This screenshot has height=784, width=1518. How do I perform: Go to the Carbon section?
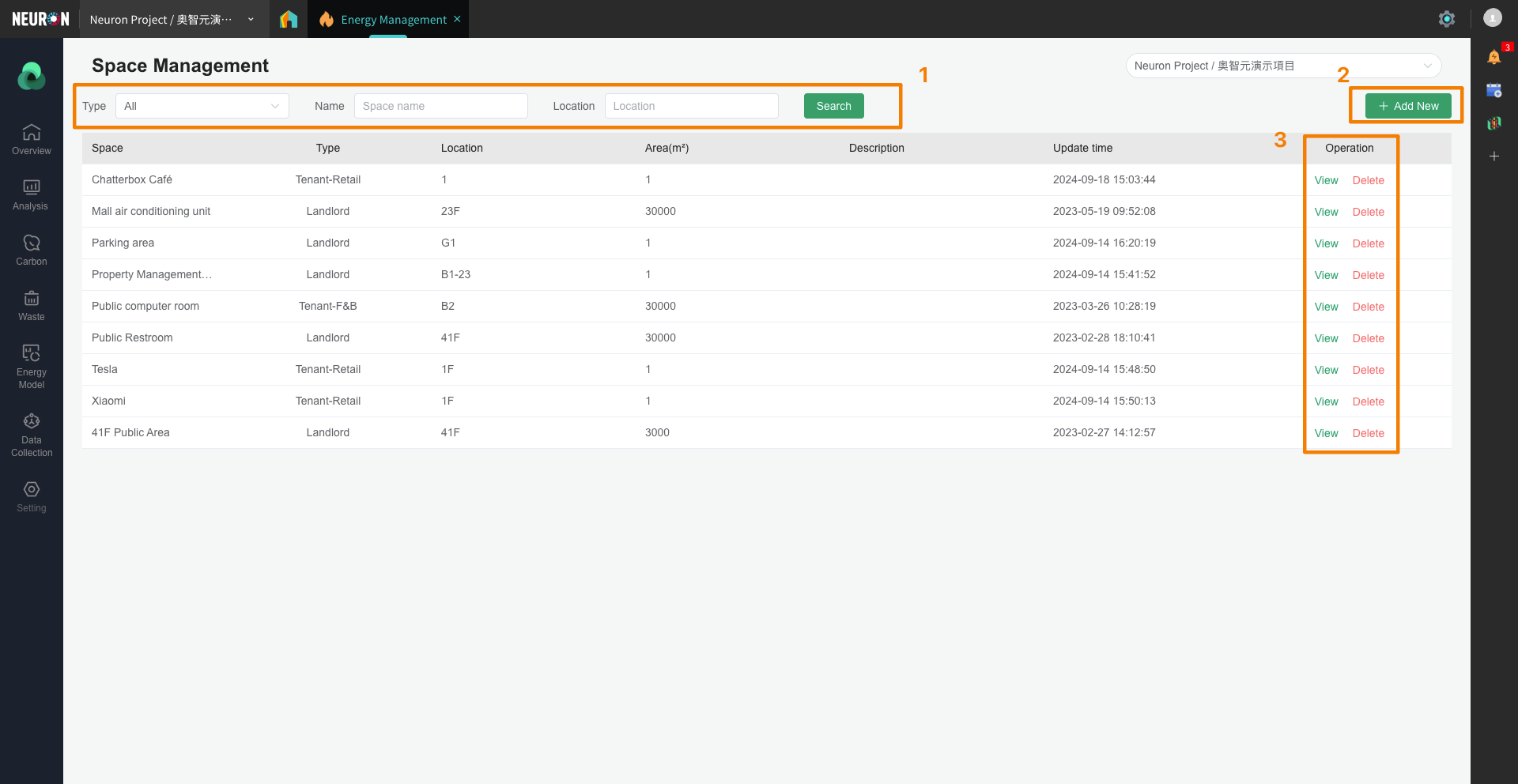coord(32,250)
